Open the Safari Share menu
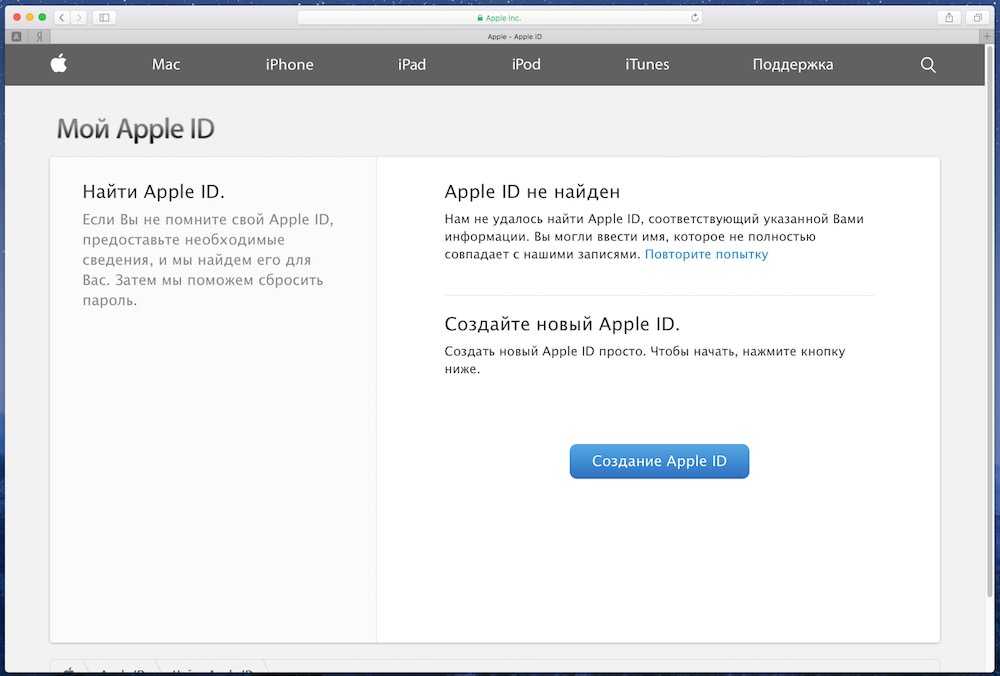Image resolution: width=1000 pixels, height=676 pixels. pyautogui.click(x=949, y=18)
